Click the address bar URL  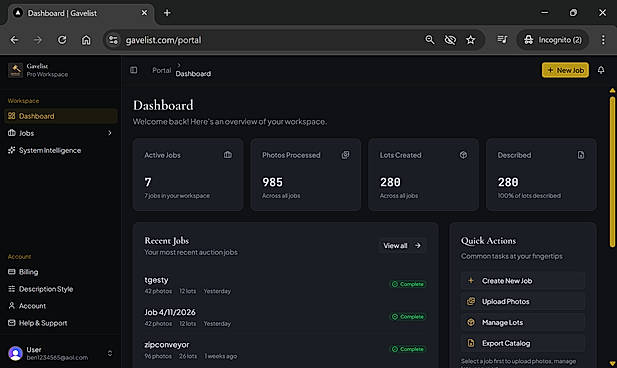tap(163, 40)
